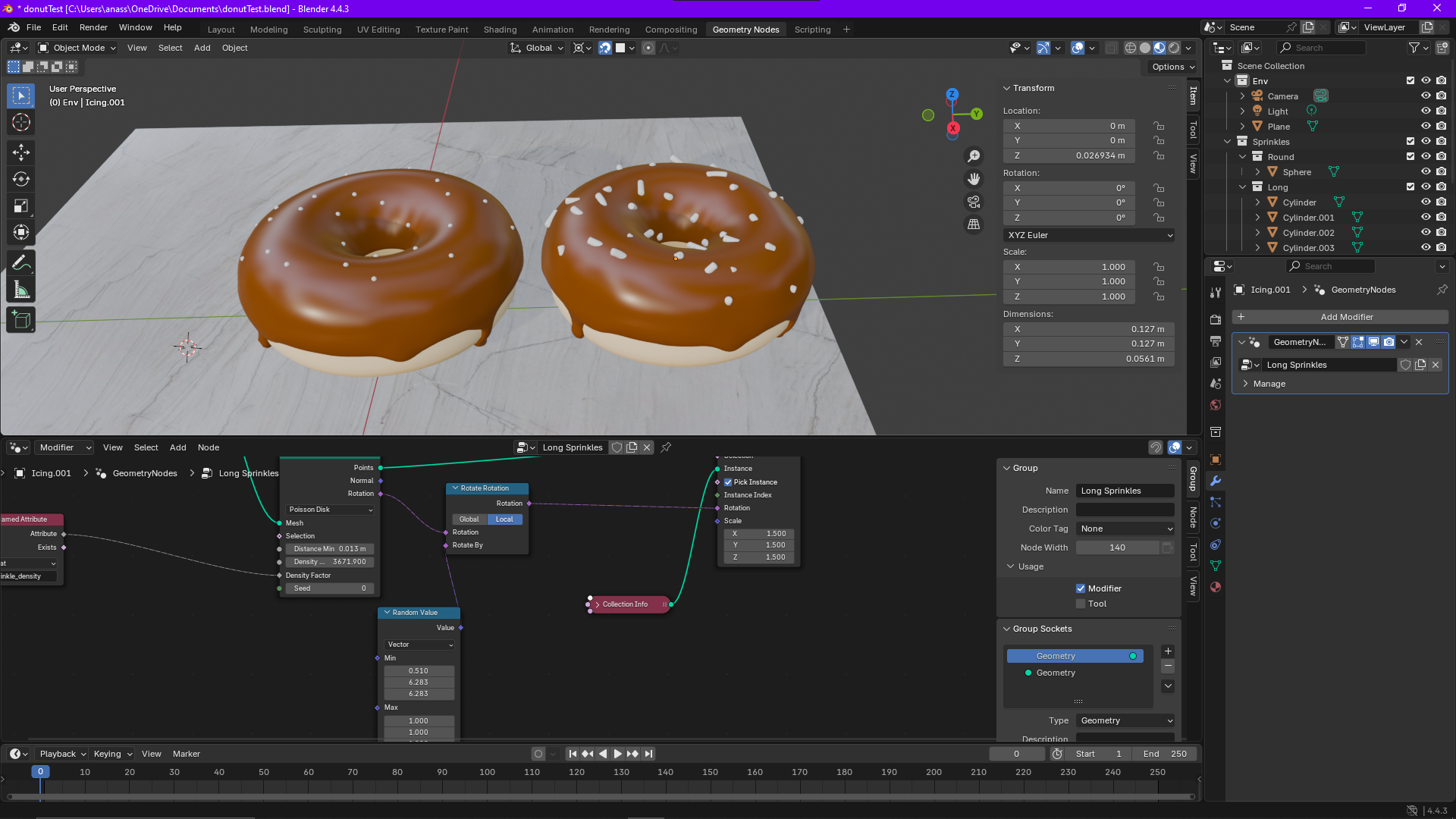The width and height of the screenshot is (1456, 819).
Task: Click the Z axis navigation gizmo
Action: 952,95
